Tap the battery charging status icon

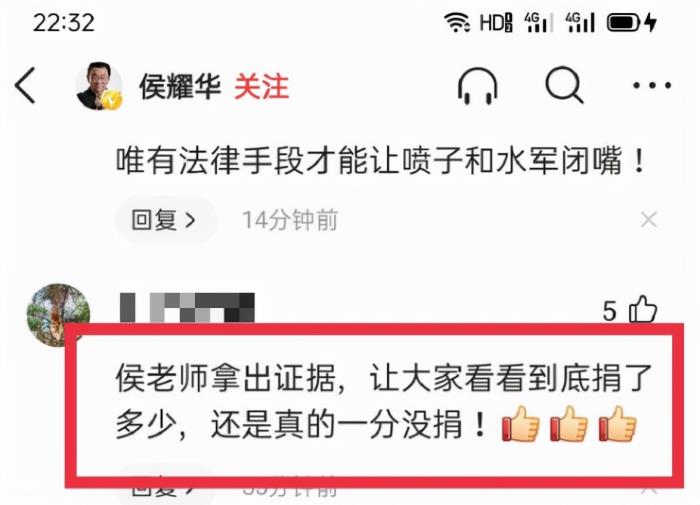(x=632, y=22)
